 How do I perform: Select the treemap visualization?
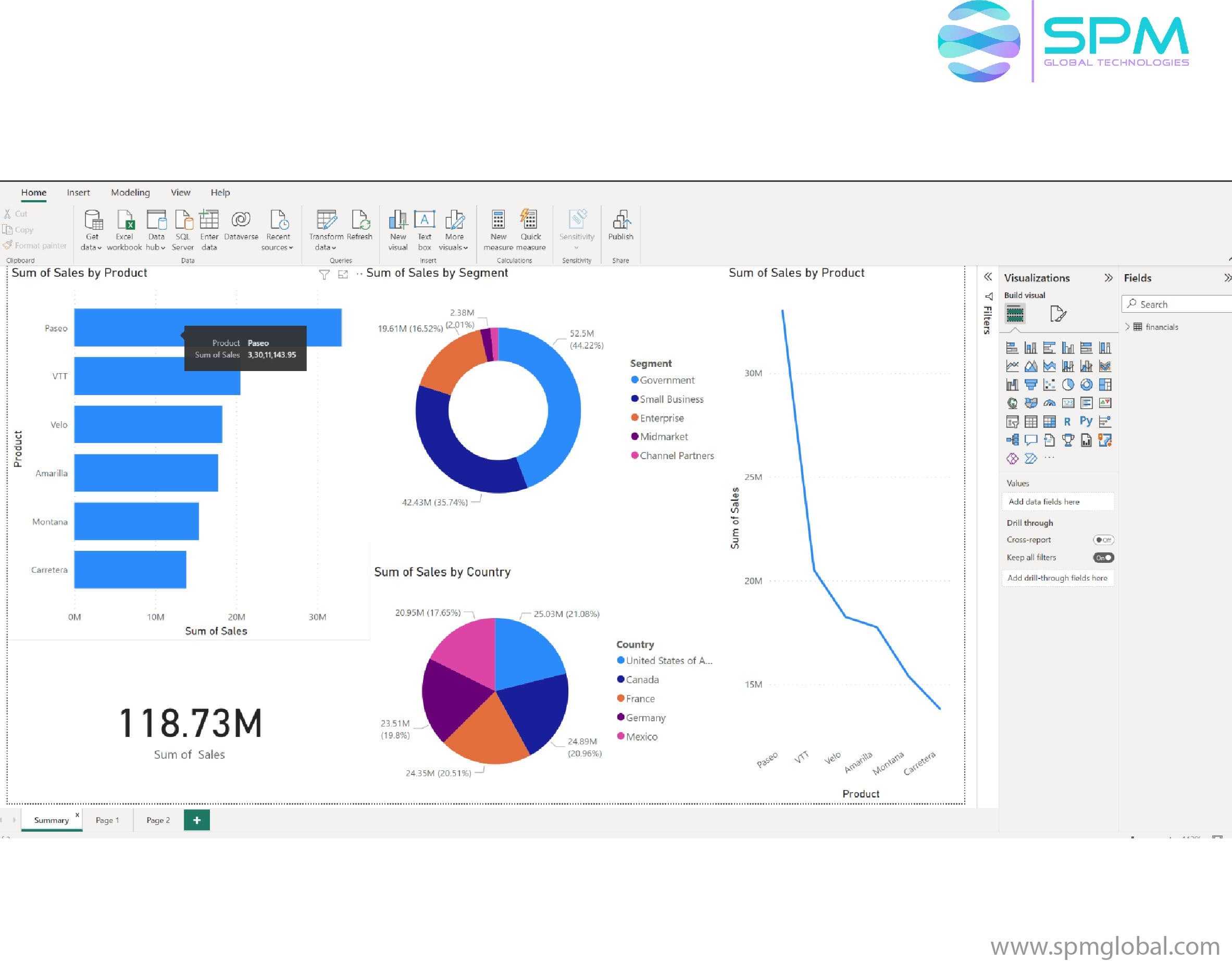pos(1104,385)
